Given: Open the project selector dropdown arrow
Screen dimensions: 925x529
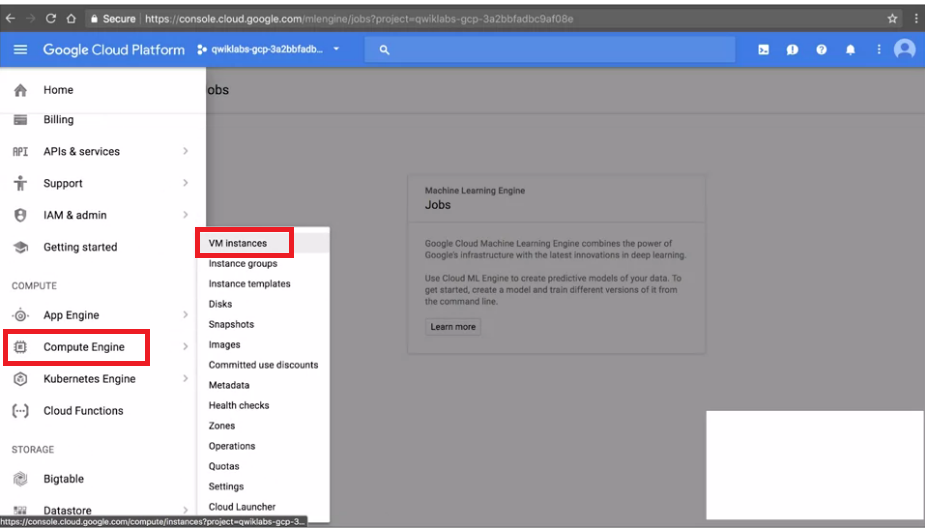Looking at the screenshot, I should click(x=336, y=49).
